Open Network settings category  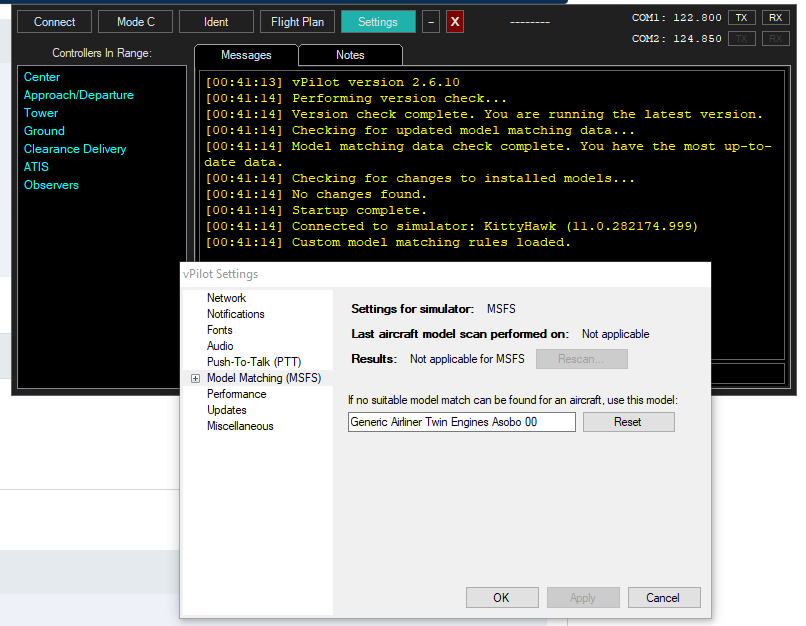[226, 298]
